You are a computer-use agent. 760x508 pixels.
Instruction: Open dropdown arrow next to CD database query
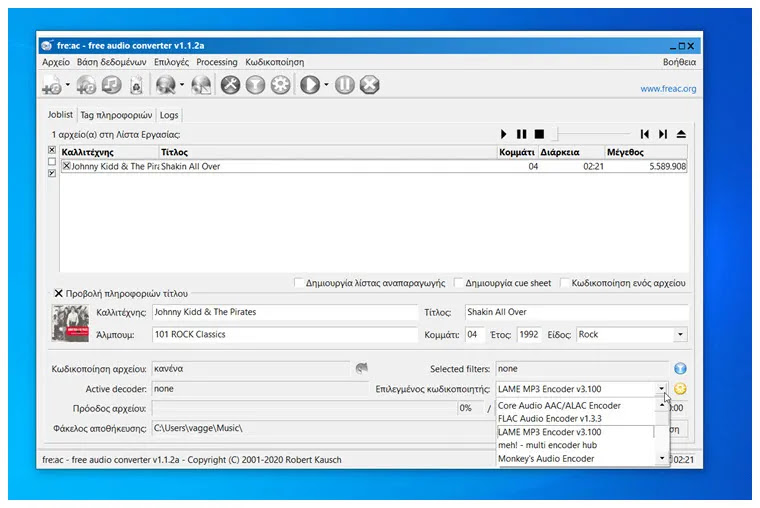pos(182,85)
